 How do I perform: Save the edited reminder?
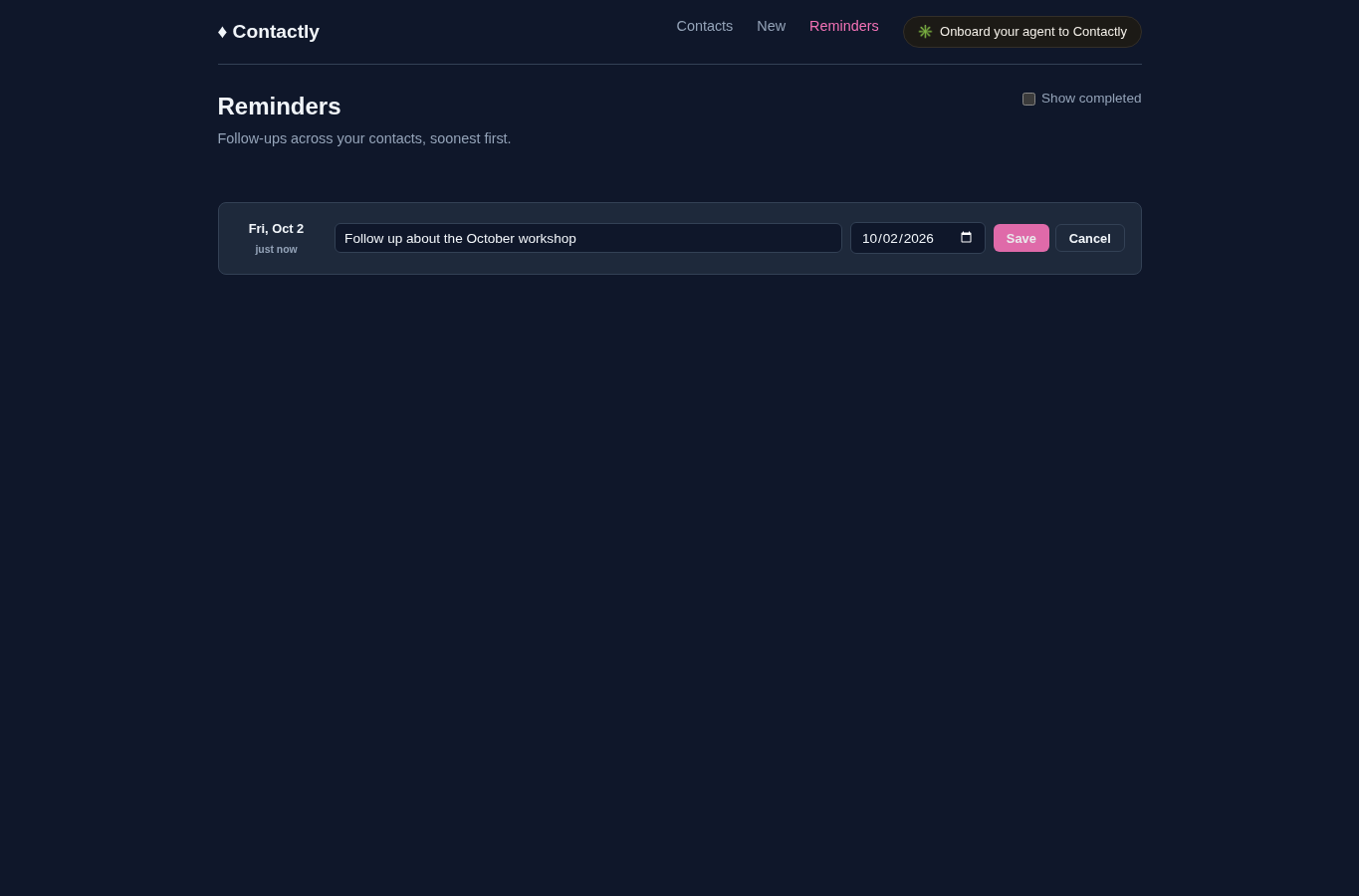[1021, 238]
